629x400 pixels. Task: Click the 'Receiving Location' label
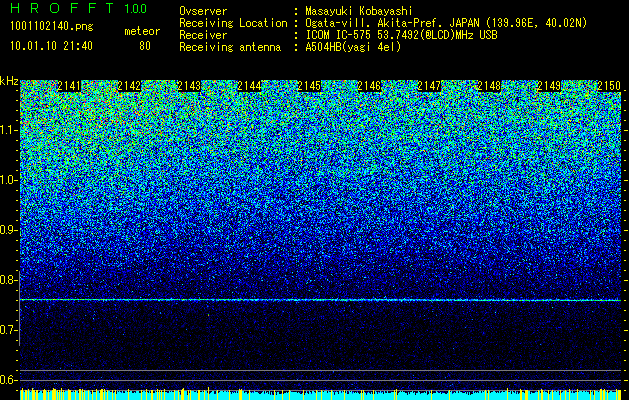(x=233, y=23)
